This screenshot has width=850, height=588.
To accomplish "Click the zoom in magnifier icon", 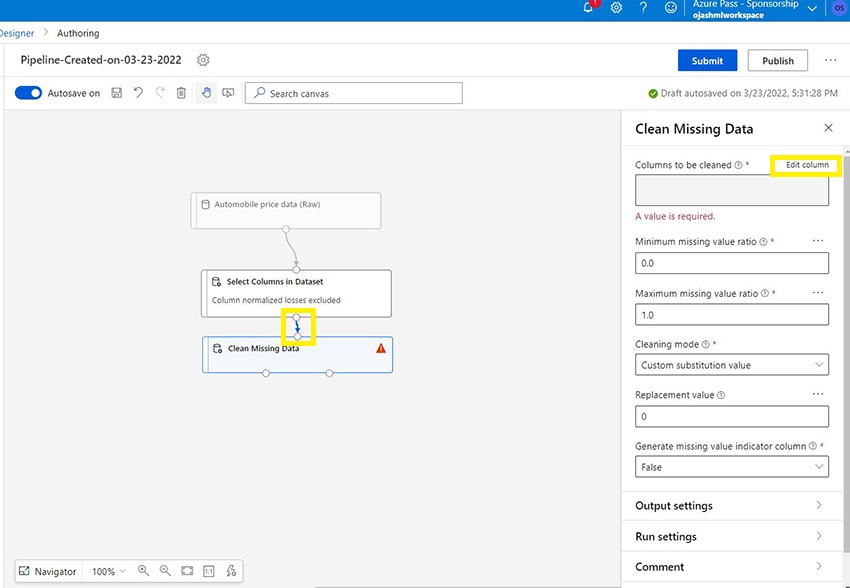I will pos(143,571).
